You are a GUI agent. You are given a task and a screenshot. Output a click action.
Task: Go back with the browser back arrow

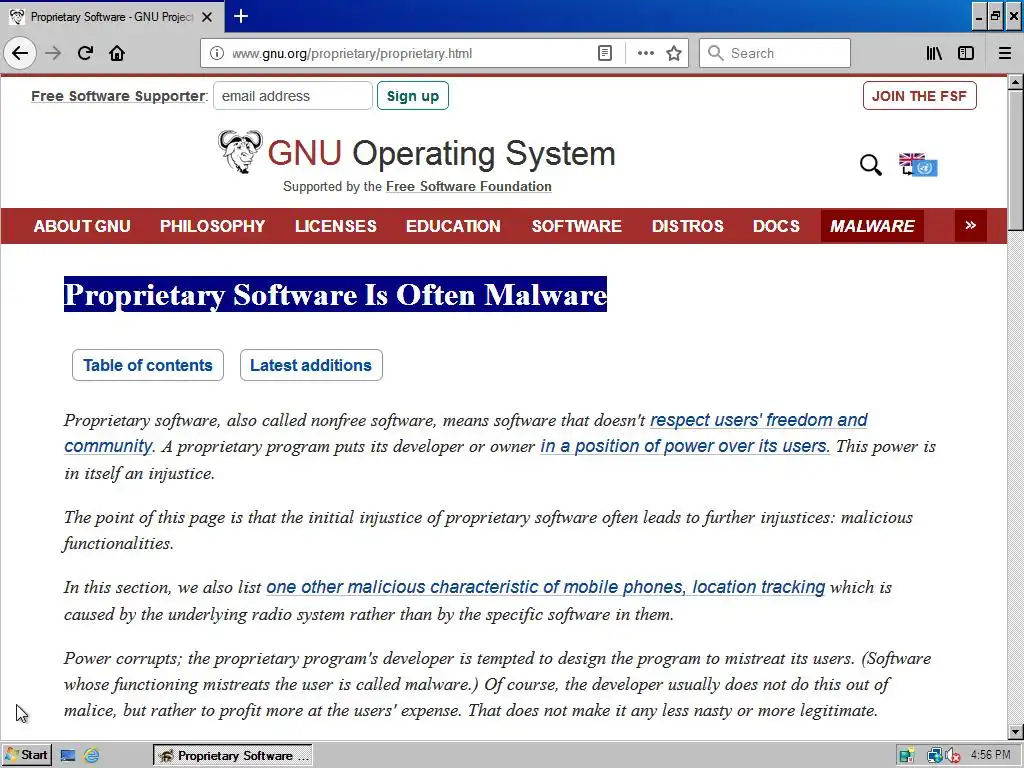[20, 53]
